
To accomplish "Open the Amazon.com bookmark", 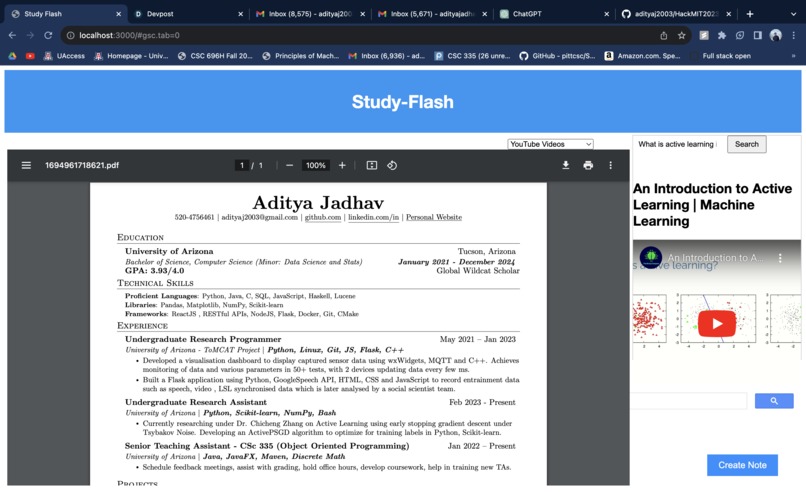I will click(642, 56).
